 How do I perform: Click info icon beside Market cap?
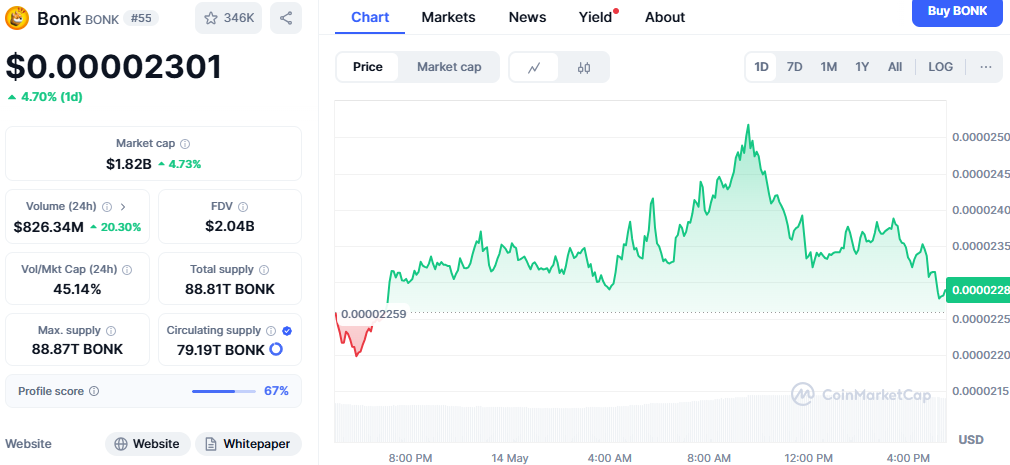pyautogui.click(x=185, y=144)
